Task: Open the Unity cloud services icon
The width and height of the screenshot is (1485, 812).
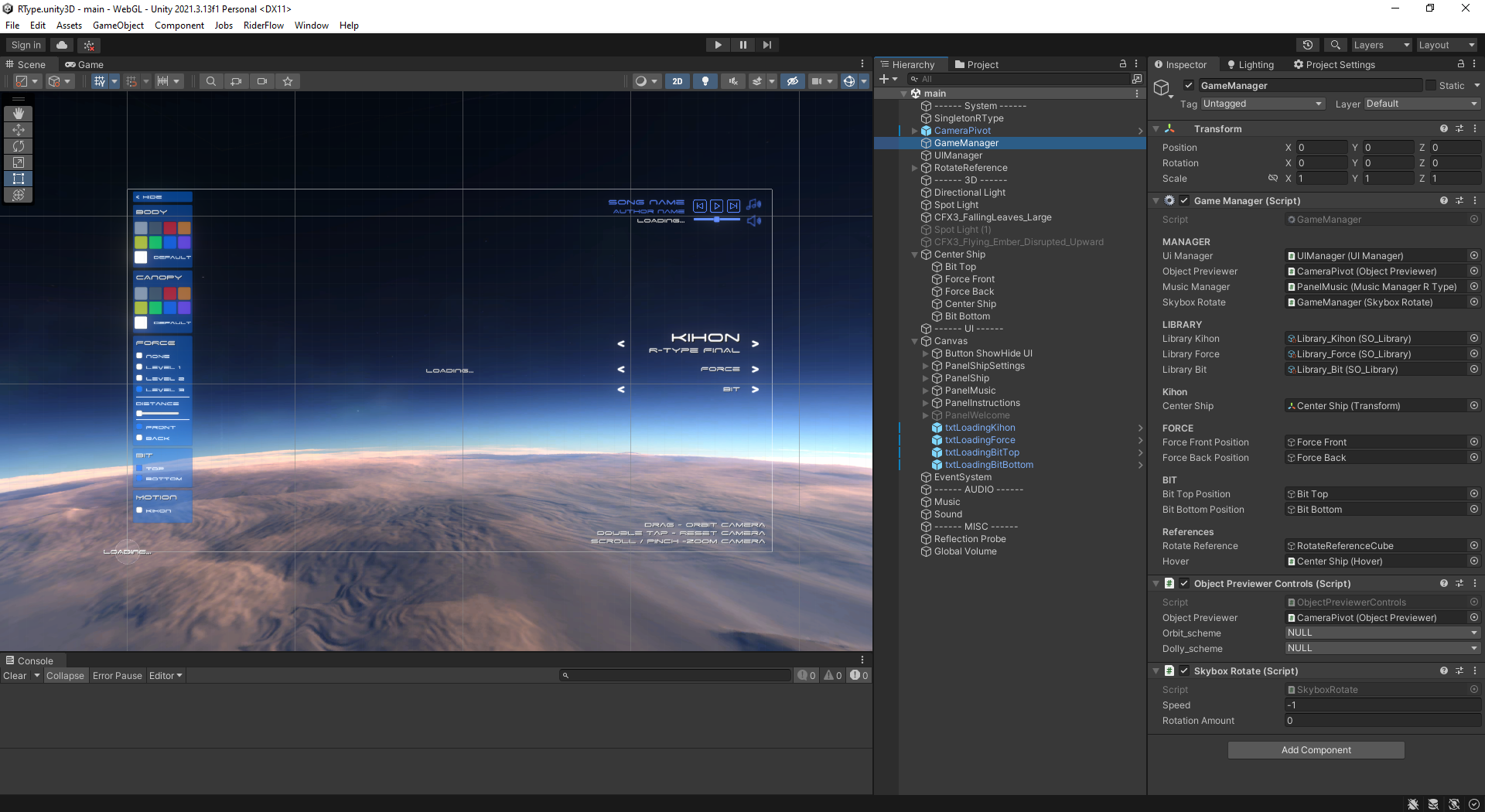Action: (62, 45)
